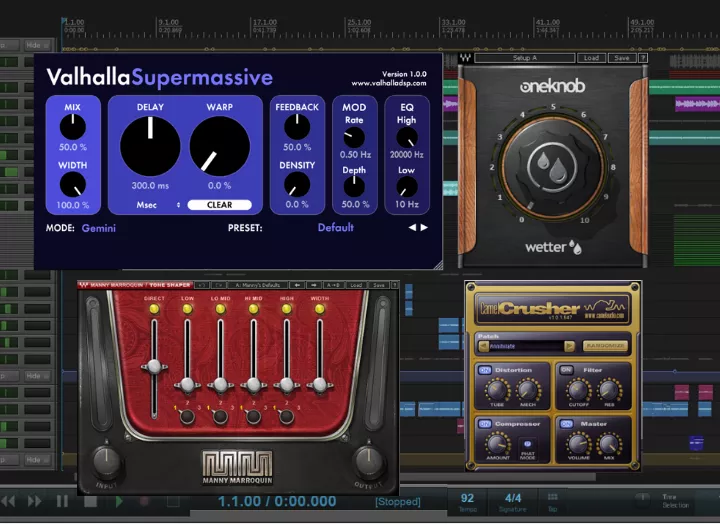Click the A to B copy button in Tone Shaper
720x525 pixels.
[332, 285]
